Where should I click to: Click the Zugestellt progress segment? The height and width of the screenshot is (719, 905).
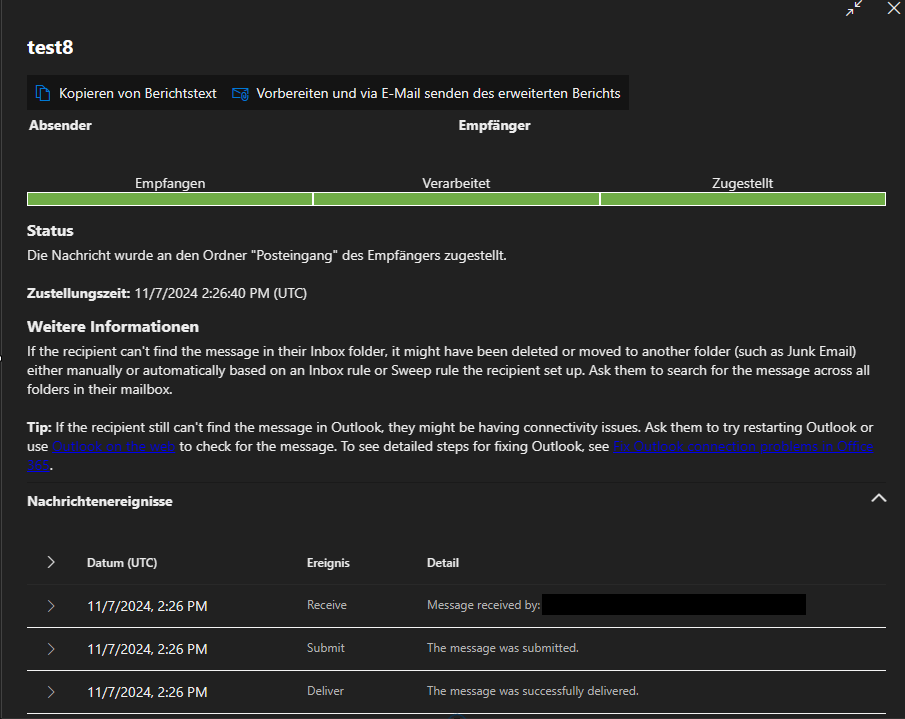tap(743, 199)
